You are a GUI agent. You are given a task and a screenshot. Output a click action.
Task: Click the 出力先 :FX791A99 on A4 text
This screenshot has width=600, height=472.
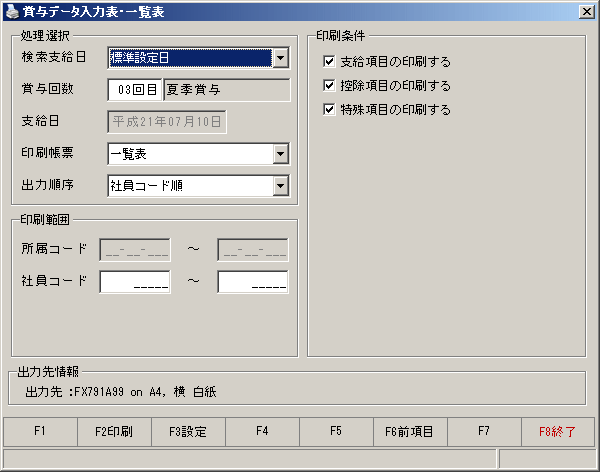pyautogui.click(x=121, y=392)
